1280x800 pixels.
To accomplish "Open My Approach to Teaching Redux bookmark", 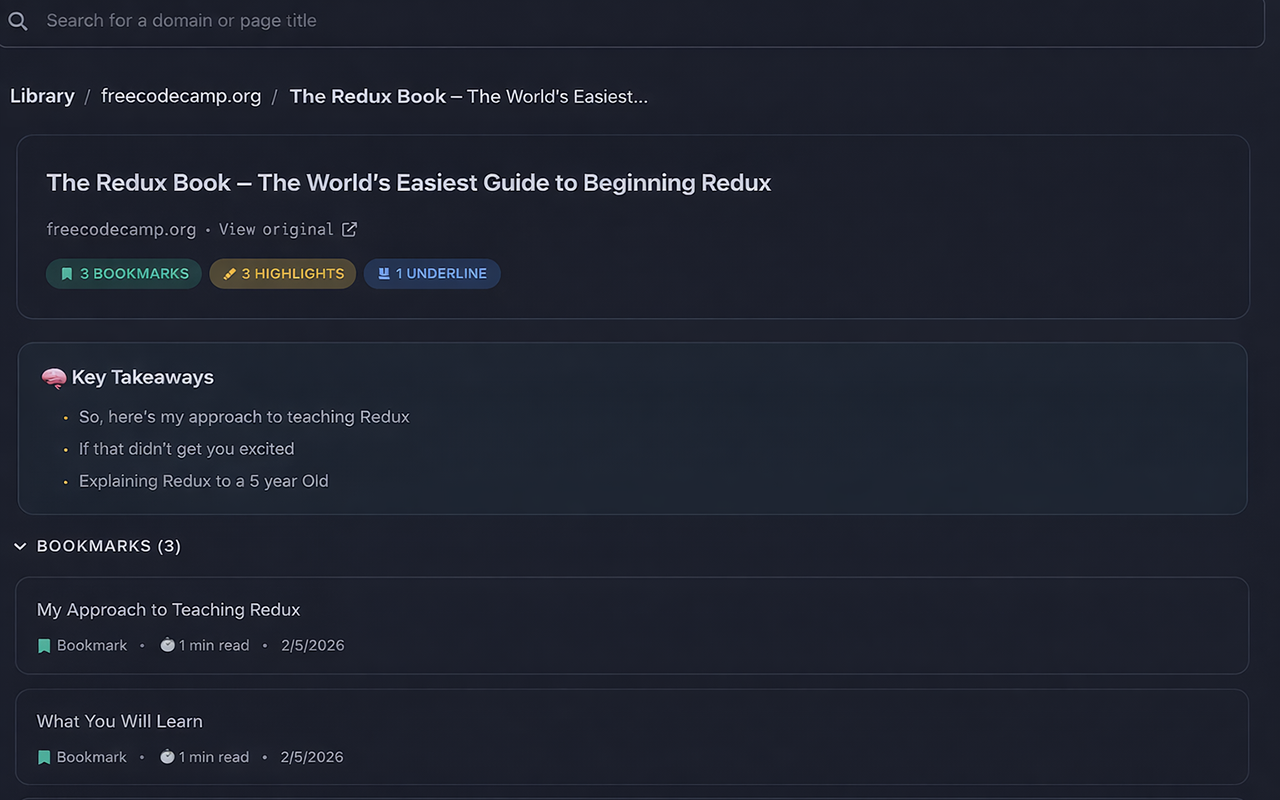I will coord(632,625).
